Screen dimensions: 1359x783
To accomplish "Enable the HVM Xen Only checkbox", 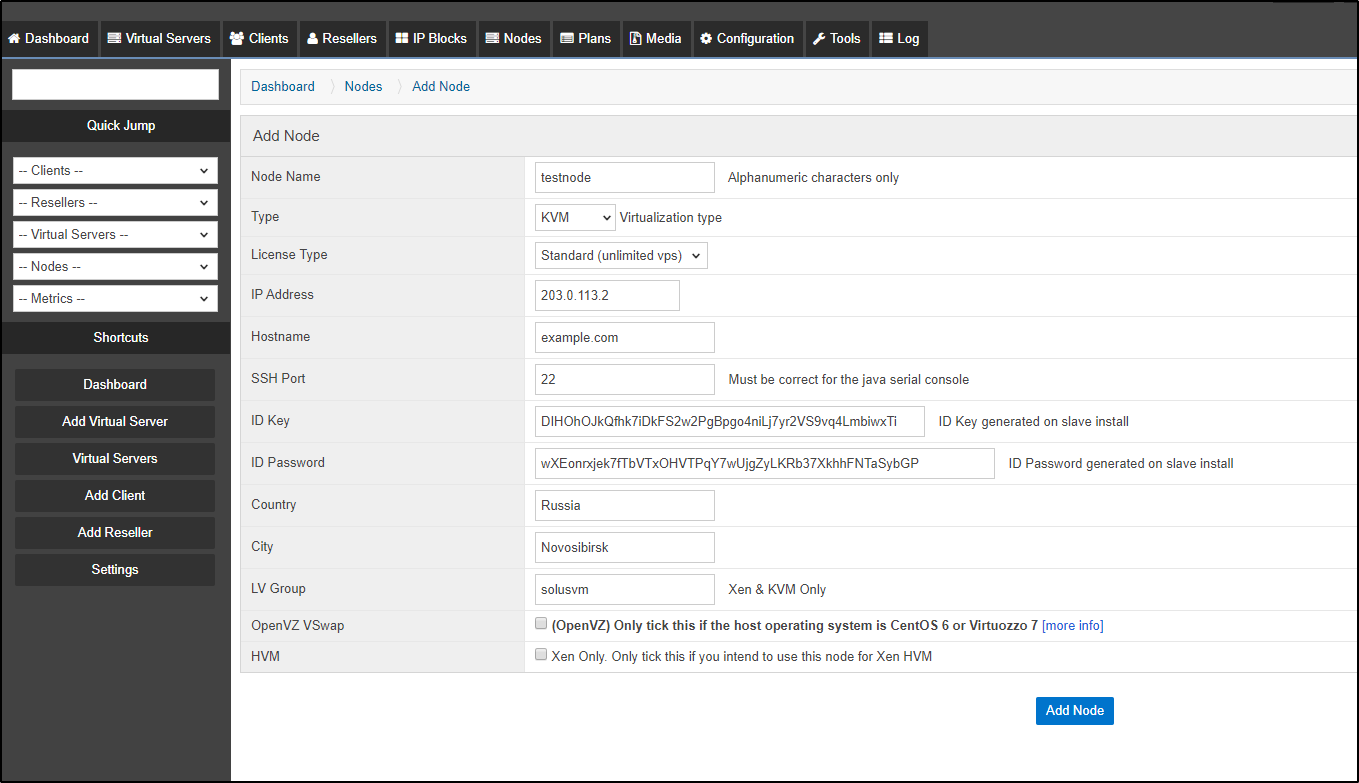I will 541,656.
